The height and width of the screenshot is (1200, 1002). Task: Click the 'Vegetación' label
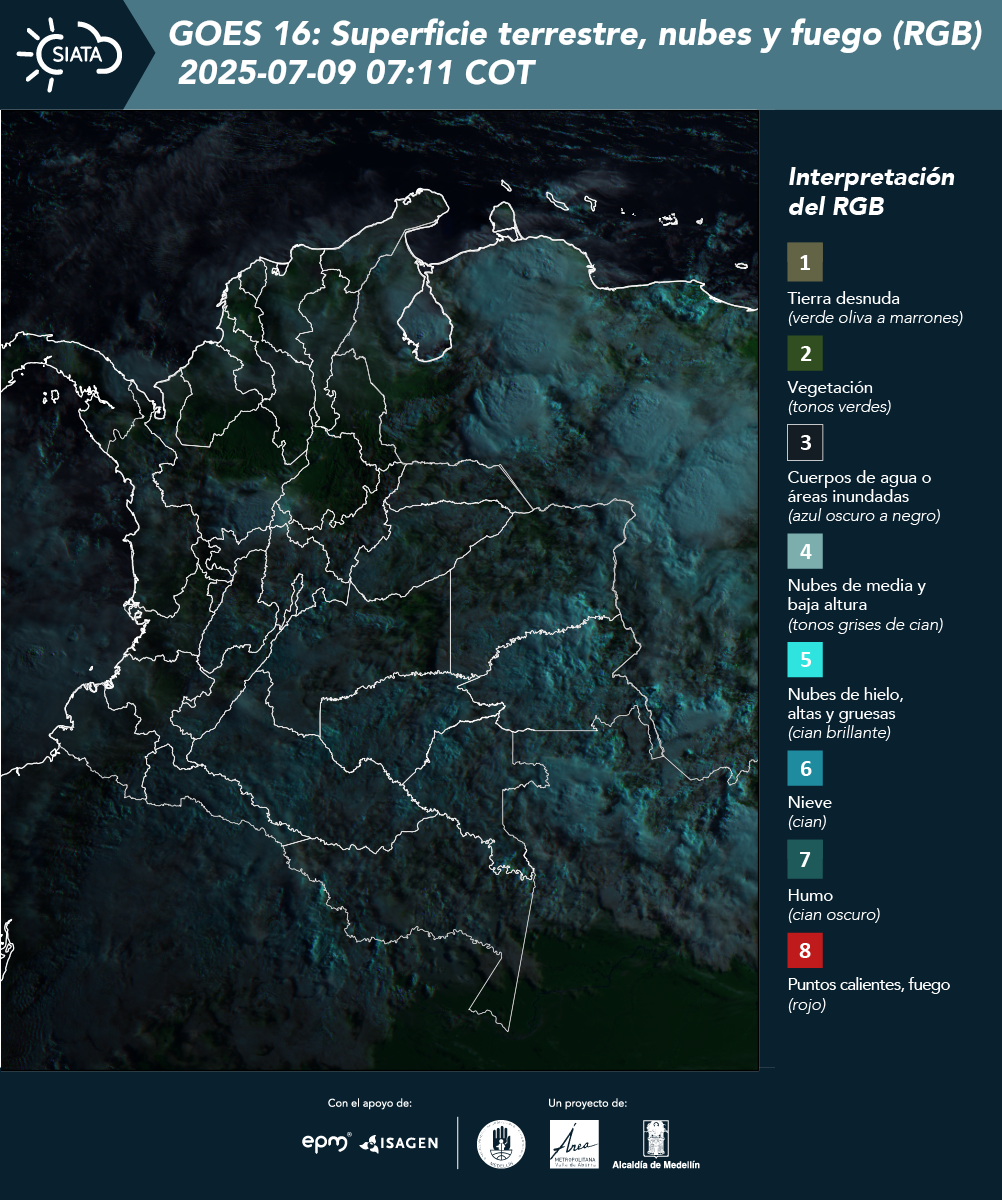click(x=830, y=387)
